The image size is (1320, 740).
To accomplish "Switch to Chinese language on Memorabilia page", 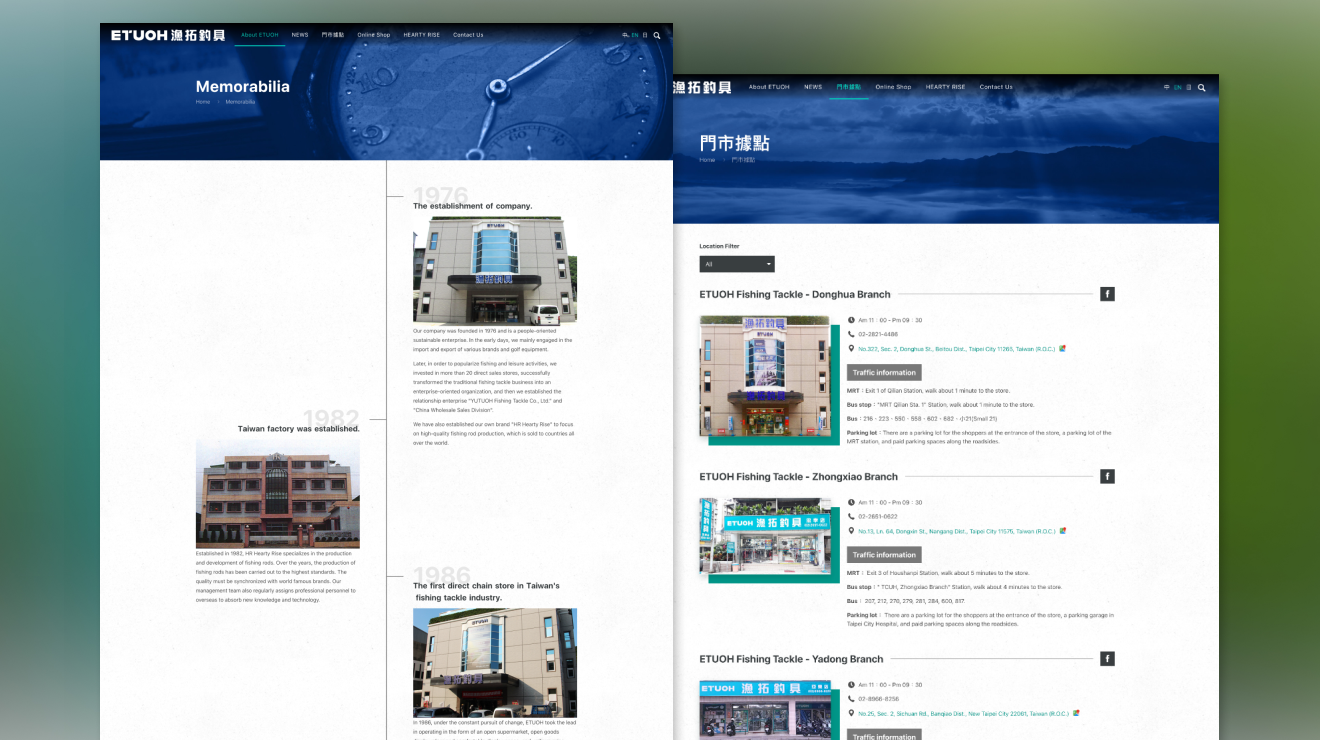I will coord(626,35).
